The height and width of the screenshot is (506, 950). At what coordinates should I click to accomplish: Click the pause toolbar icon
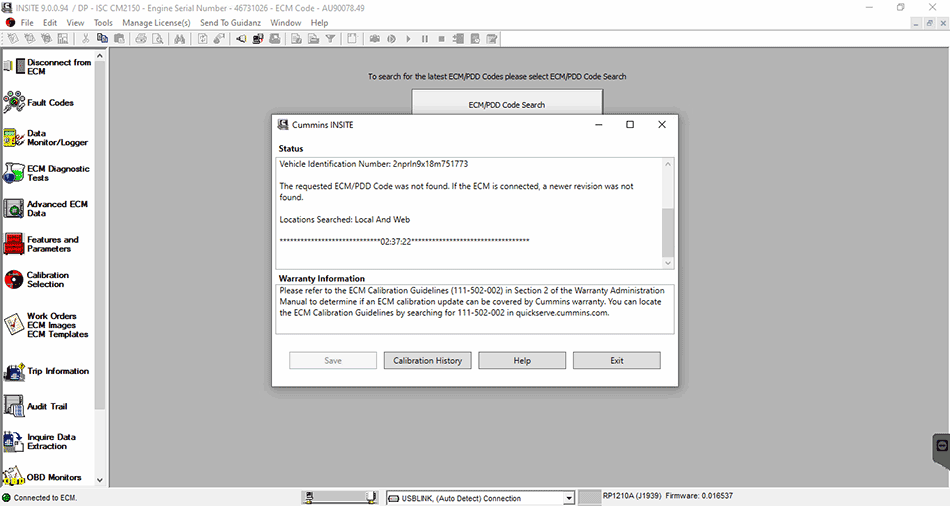click(425, 39)
